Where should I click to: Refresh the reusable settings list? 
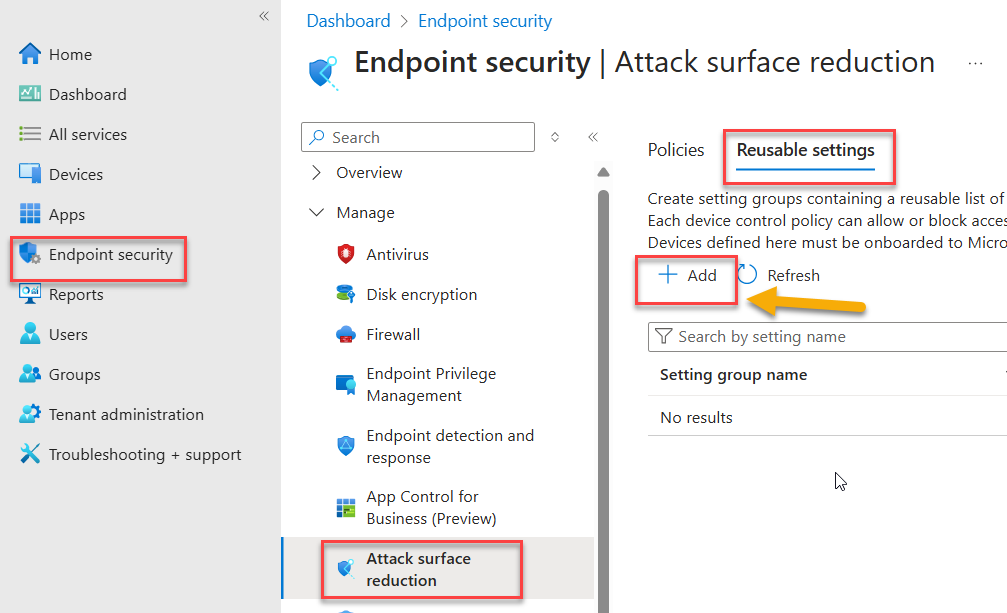pyautogui.click(x=779, y=275)
